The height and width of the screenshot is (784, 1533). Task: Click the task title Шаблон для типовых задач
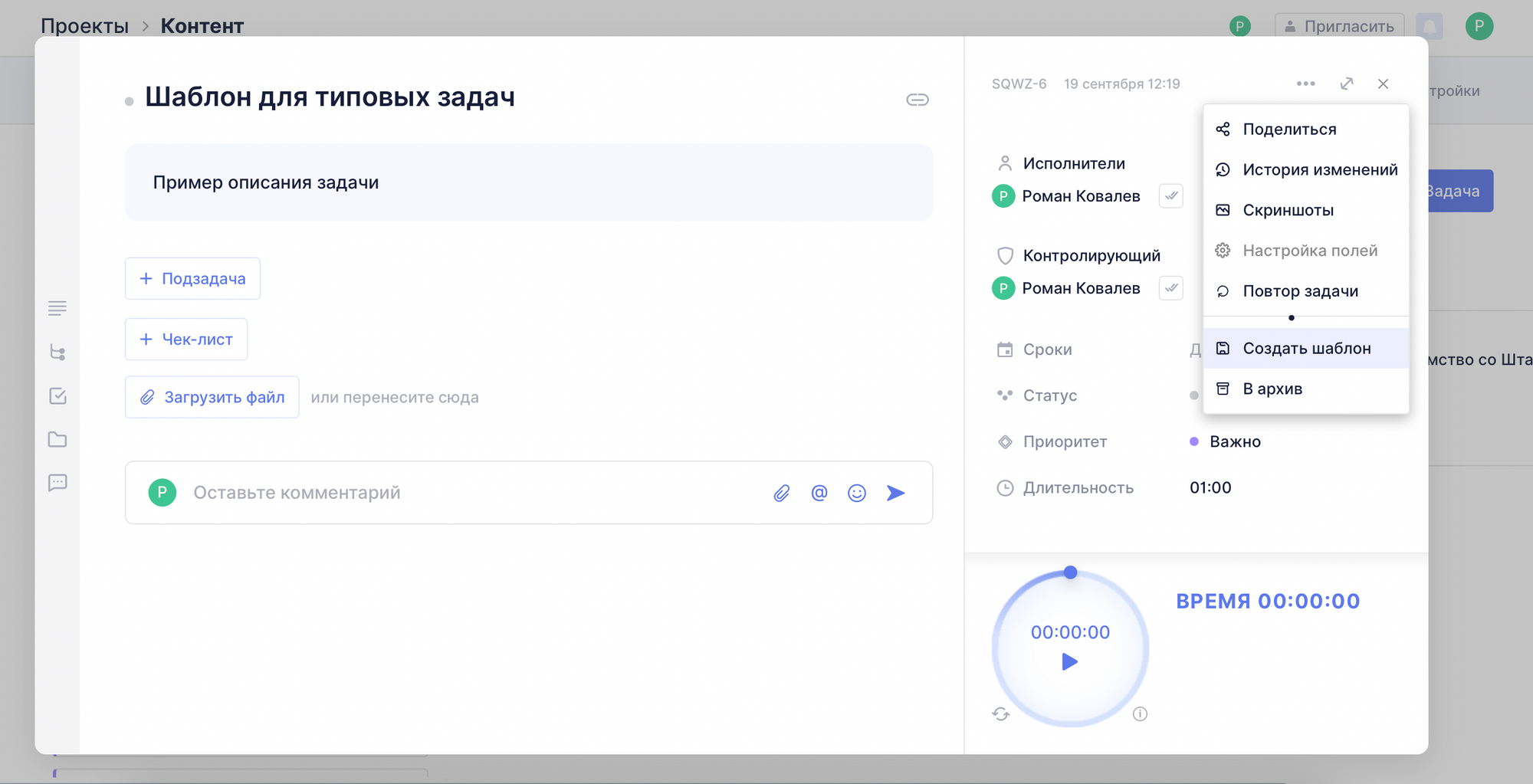[330, 97]
